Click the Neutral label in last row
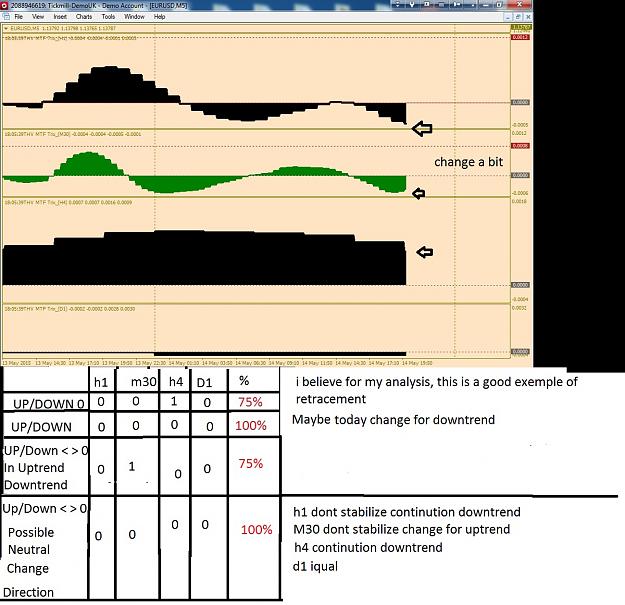The width and height of the screenshot is (625, 605). [29, 550]
